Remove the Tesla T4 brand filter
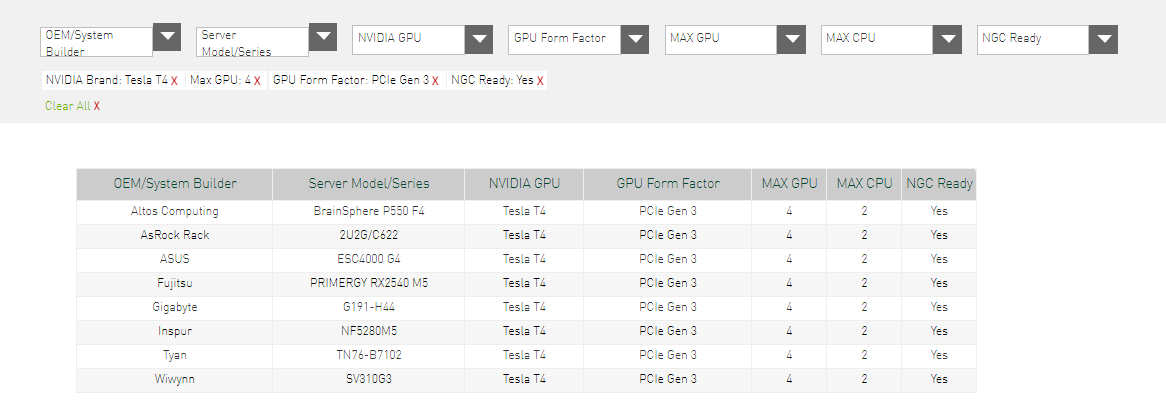1166x419 pixels. tap(174, 81)
